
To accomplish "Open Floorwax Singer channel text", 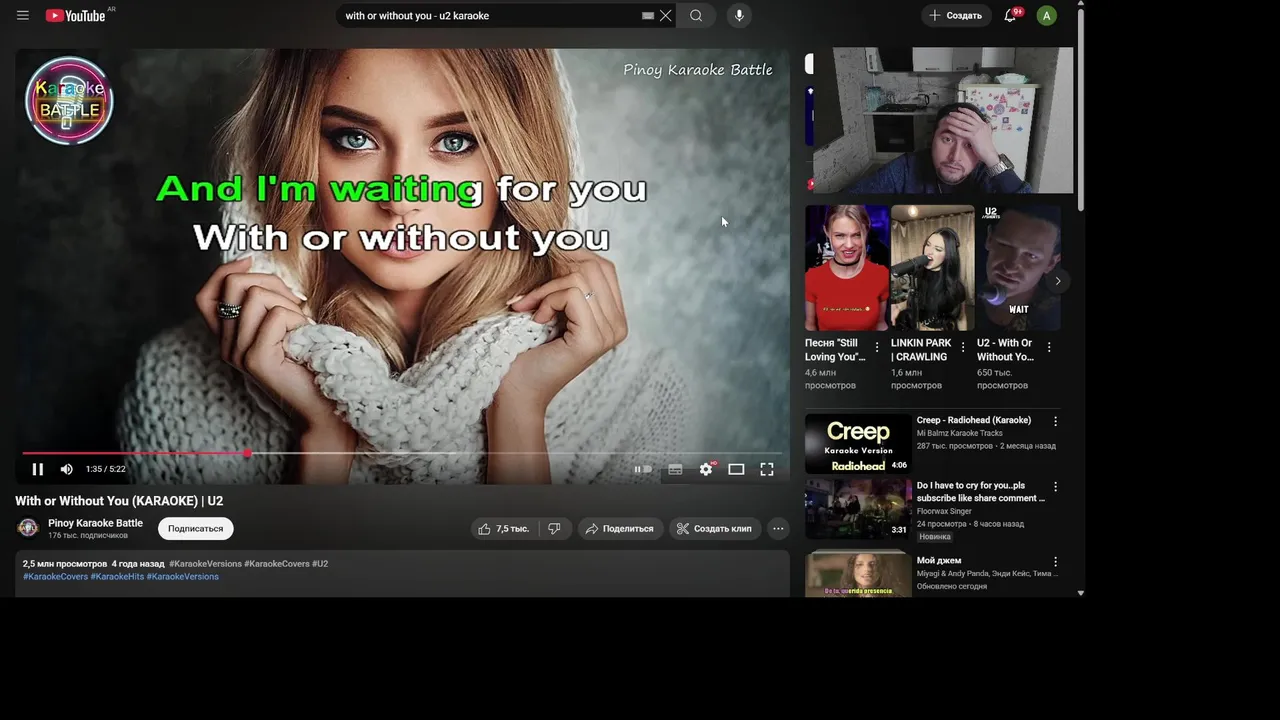I will click(x=944, y=511).
